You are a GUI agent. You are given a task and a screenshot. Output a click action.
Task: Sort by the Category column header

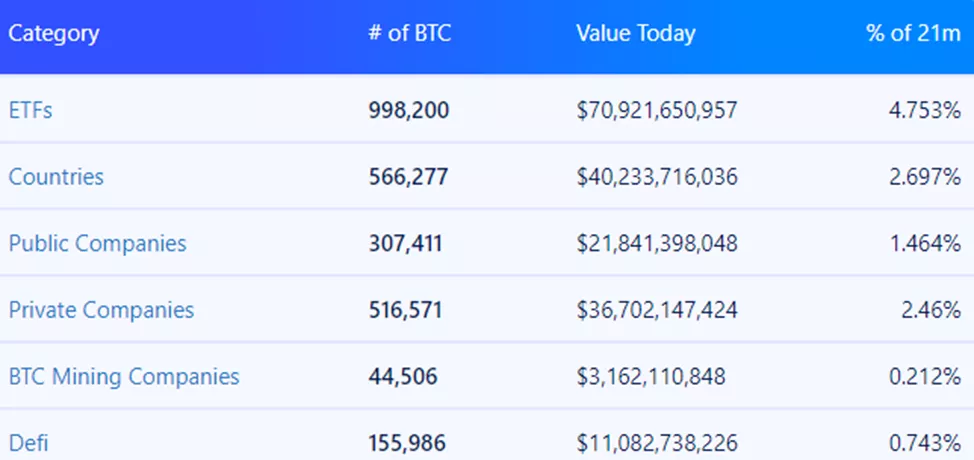pyautogui.click(x=54, y=33)
